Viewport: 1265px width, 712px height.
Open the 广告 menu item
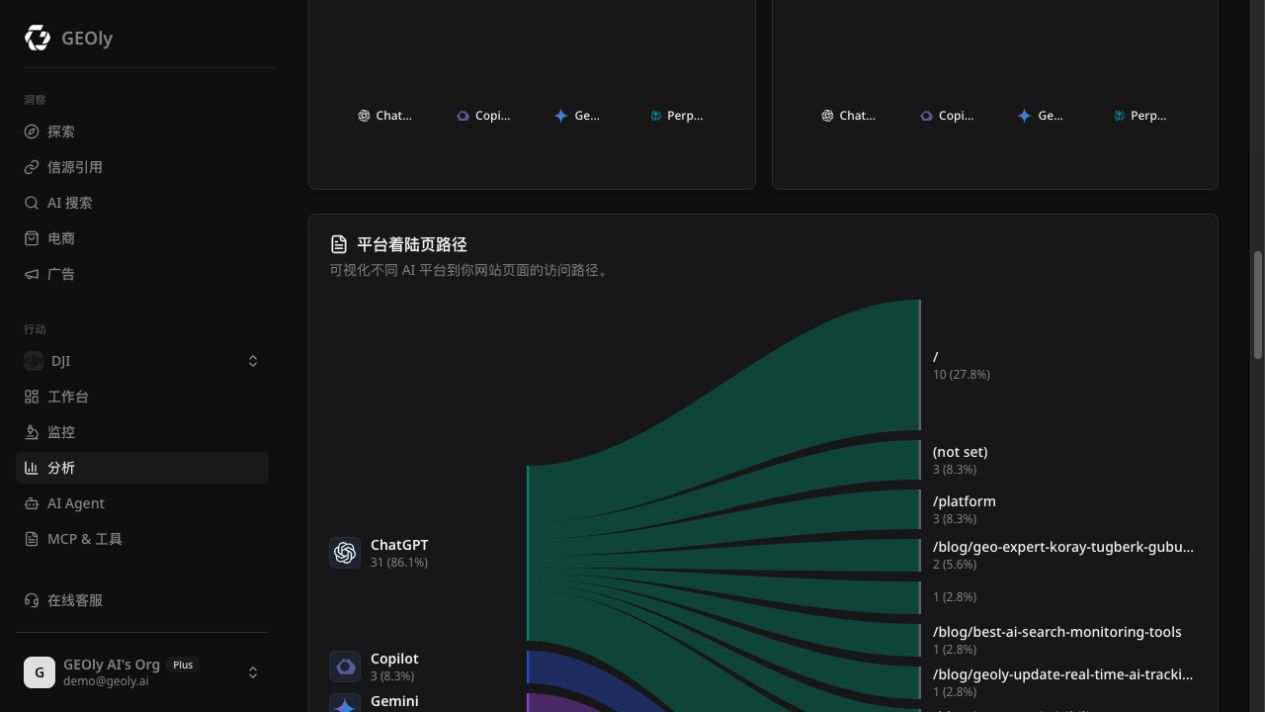coord(142,274)
